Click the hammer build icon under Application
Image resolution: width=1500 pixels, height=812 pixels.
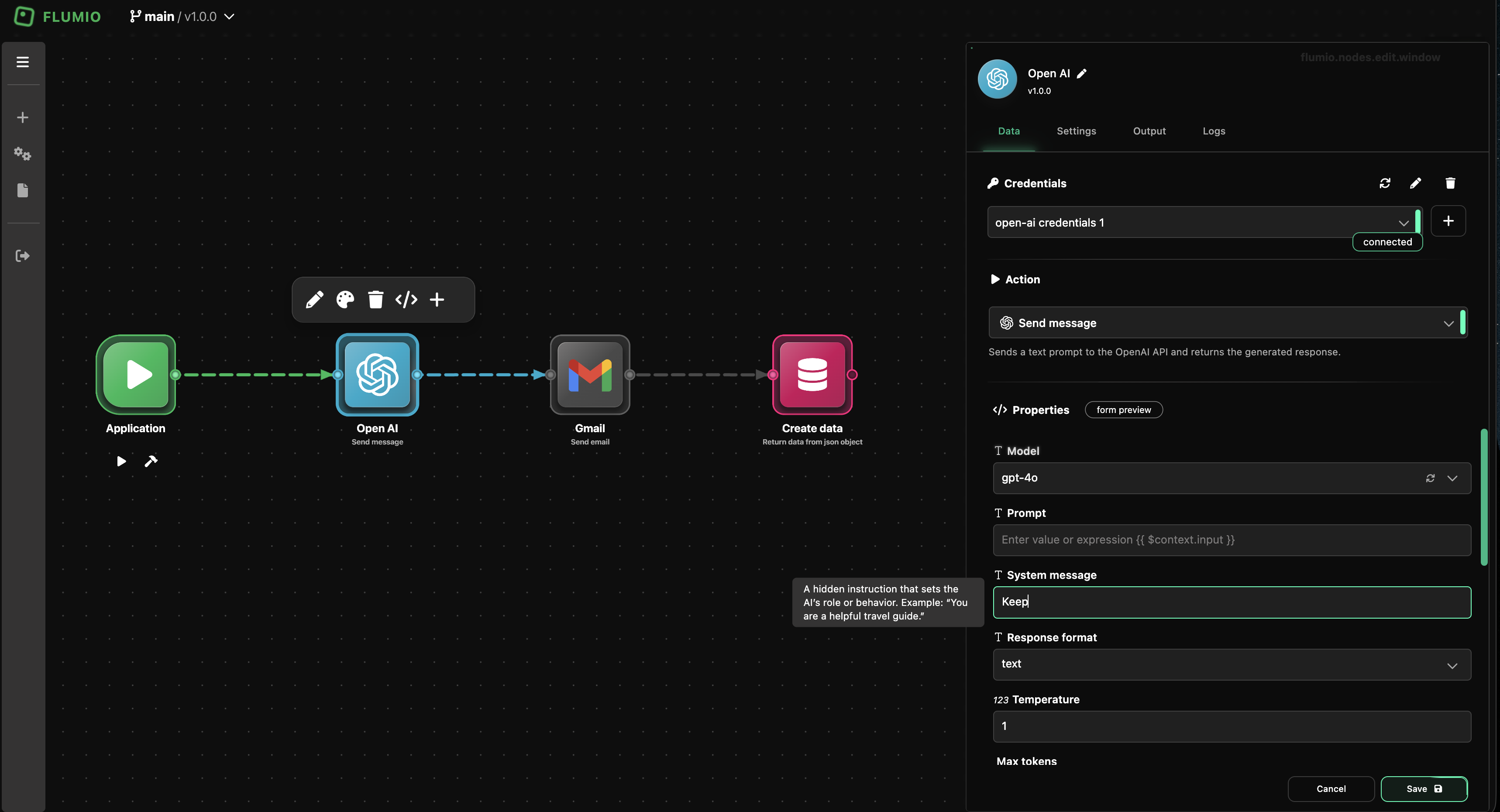pos(151,461)
